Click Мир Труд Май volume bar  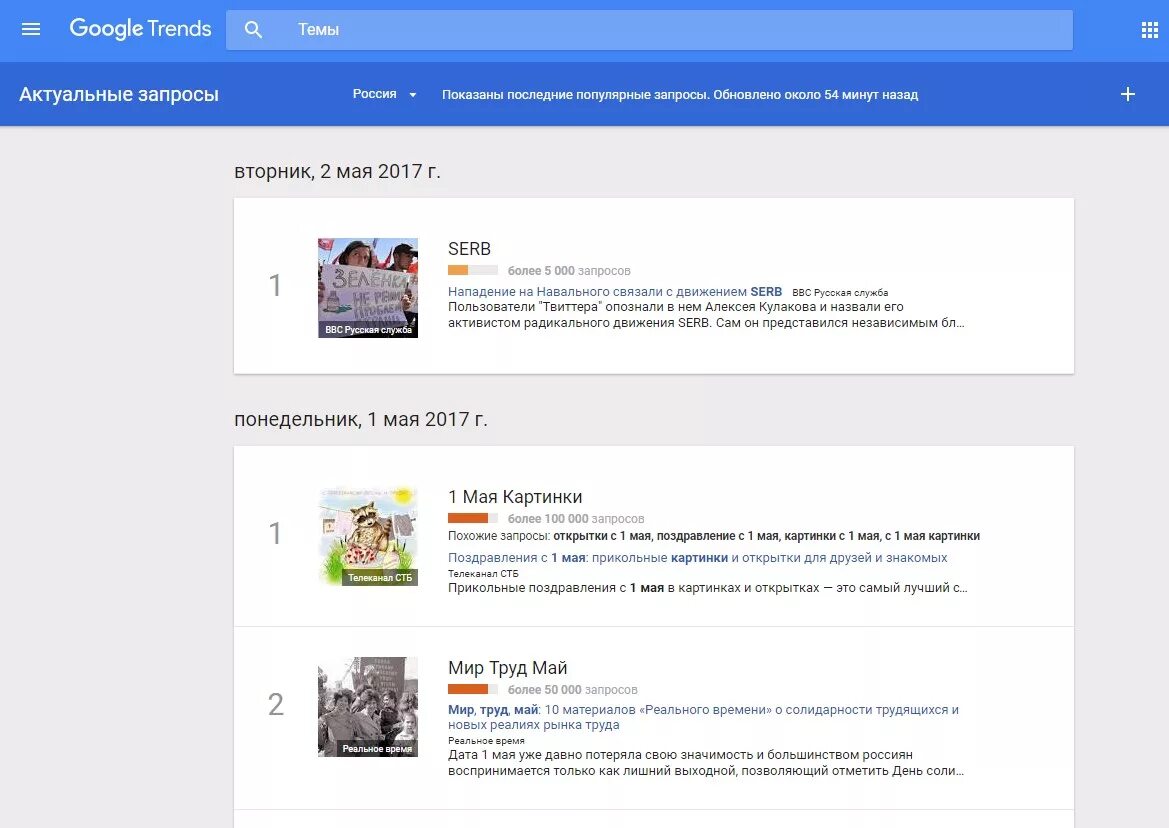[x=473, y=689]
